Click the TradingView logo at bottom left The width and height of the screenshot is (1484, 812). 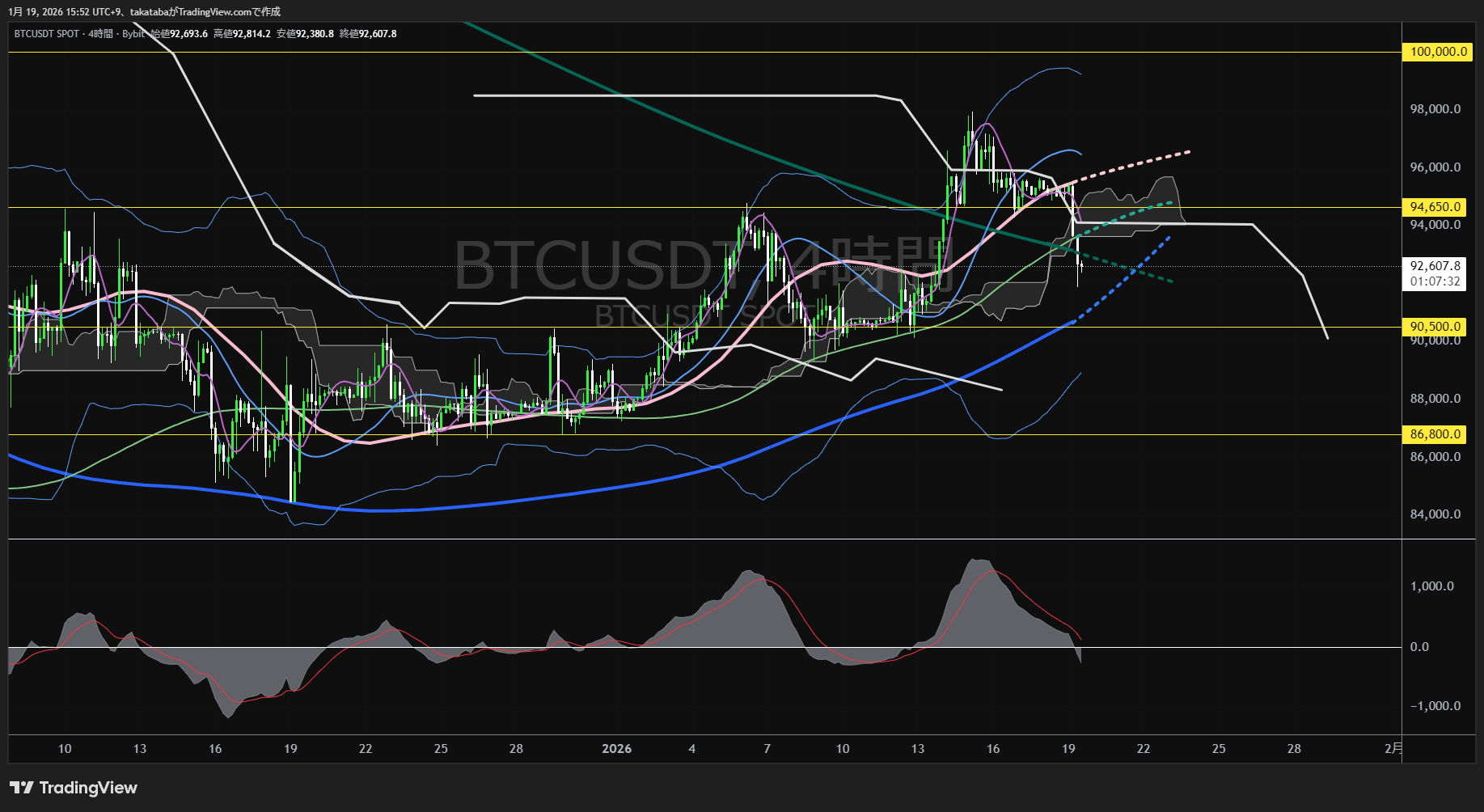pos(74,788)
